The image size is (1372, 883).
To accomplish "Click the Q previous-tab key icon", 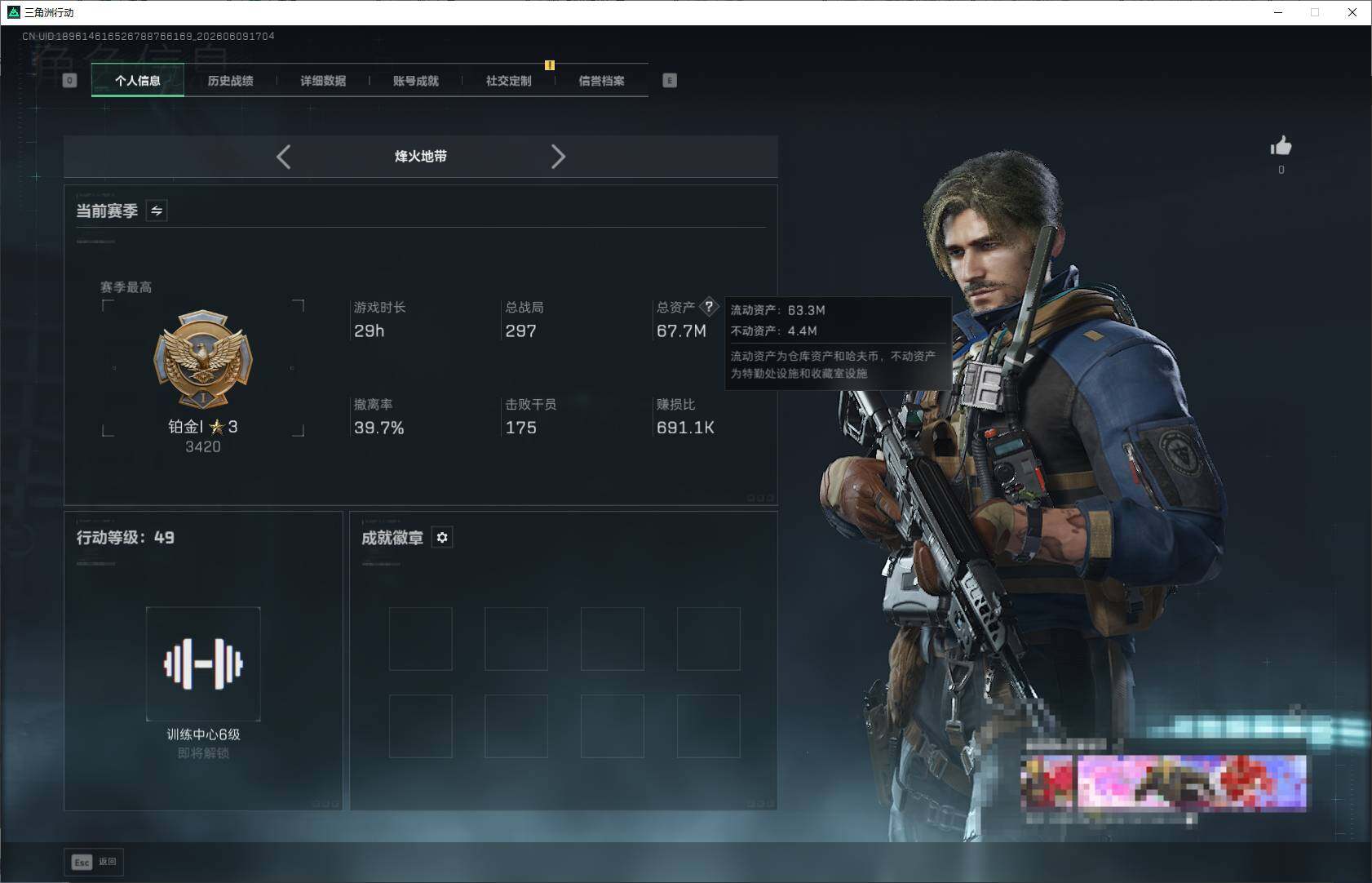I will tap(69, 80).
